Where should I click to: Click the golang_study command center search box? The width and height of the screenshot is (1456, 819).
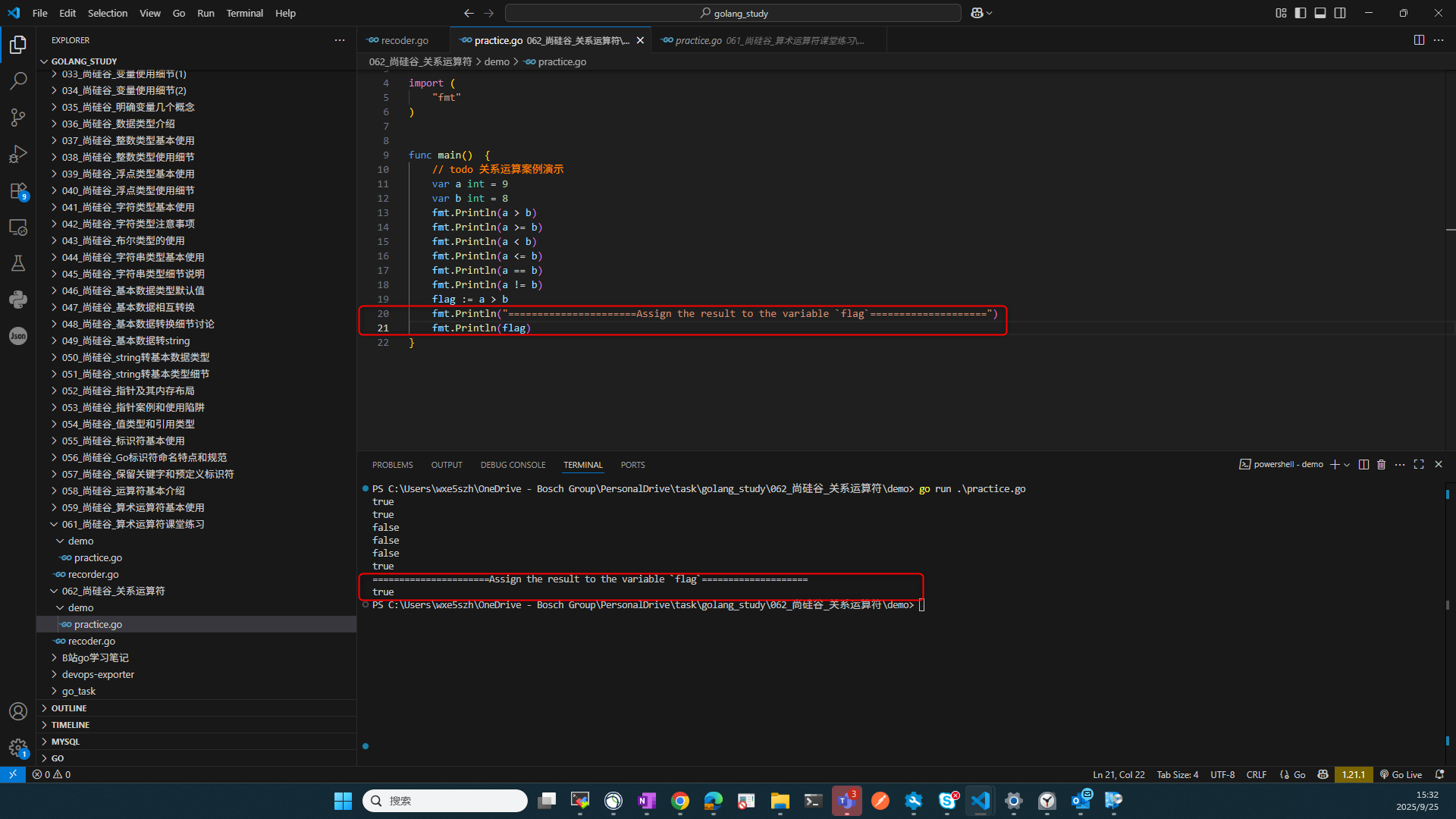[733, 13]
